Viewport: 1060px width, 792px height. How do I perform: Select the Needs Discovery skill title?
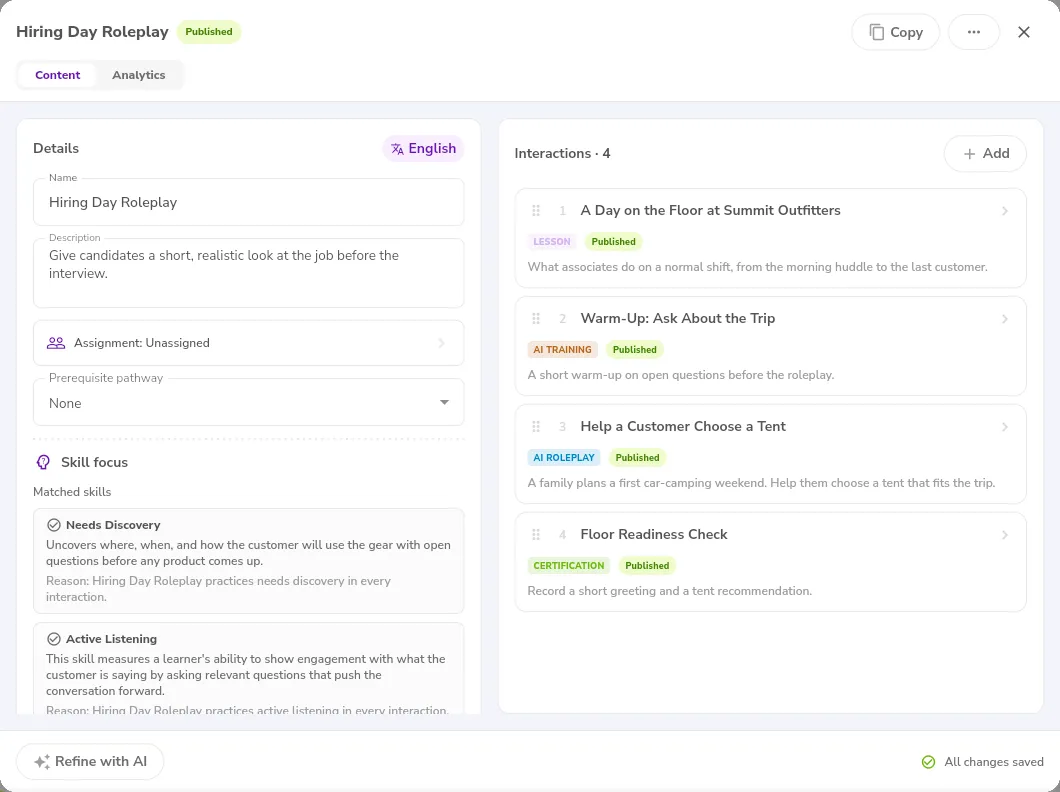click(x=113, y=525)
